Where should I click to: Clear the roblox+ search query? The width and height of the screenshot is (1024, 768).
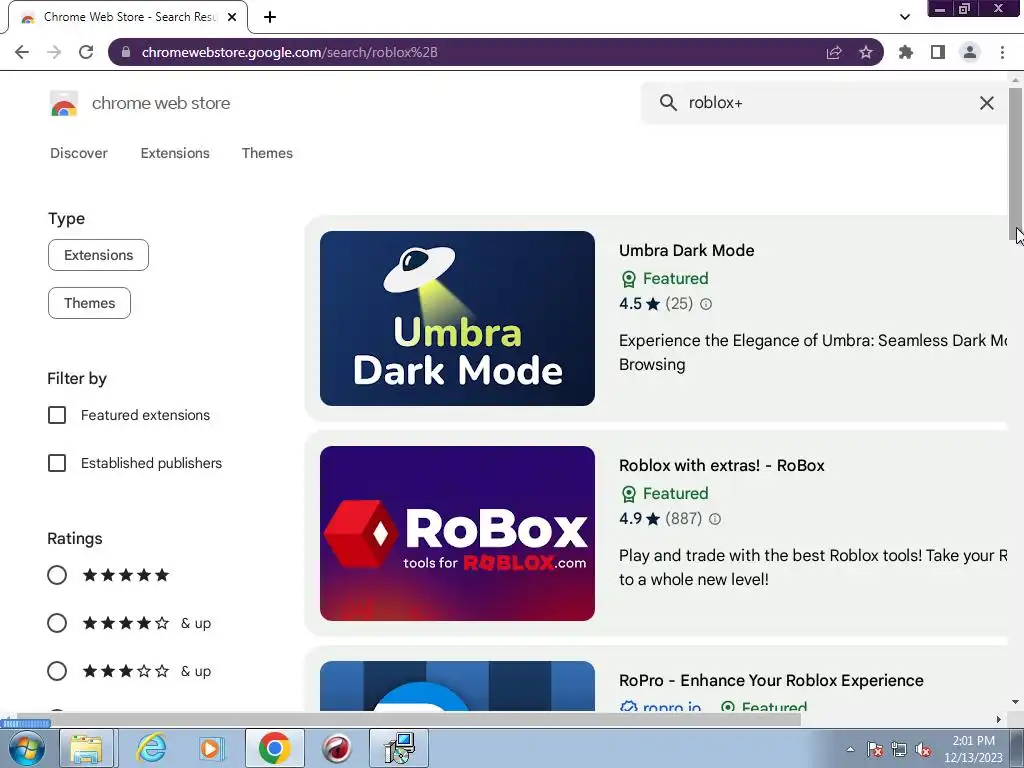coord(987,103)
